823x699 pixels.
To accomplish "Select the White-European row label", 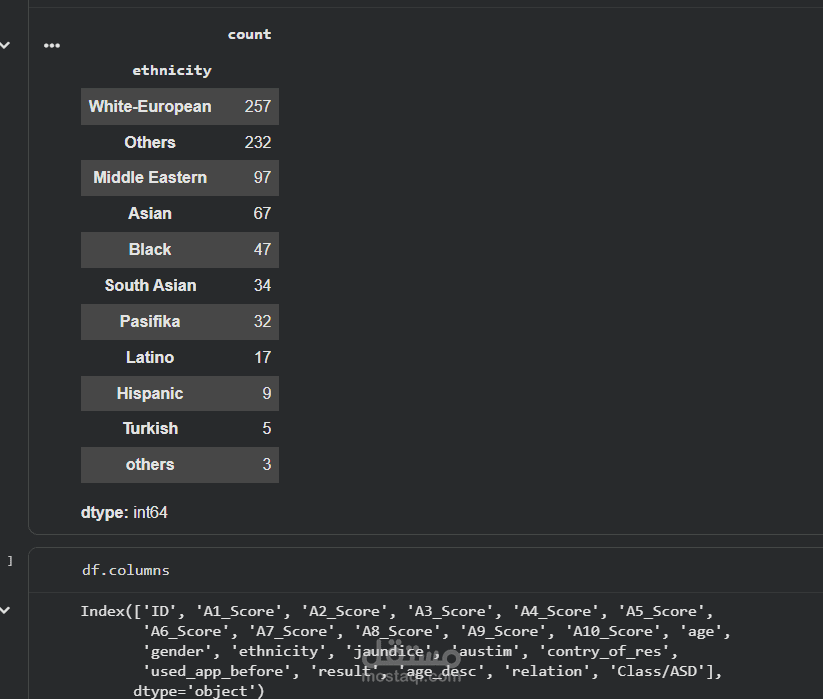I will click(150, 106).
